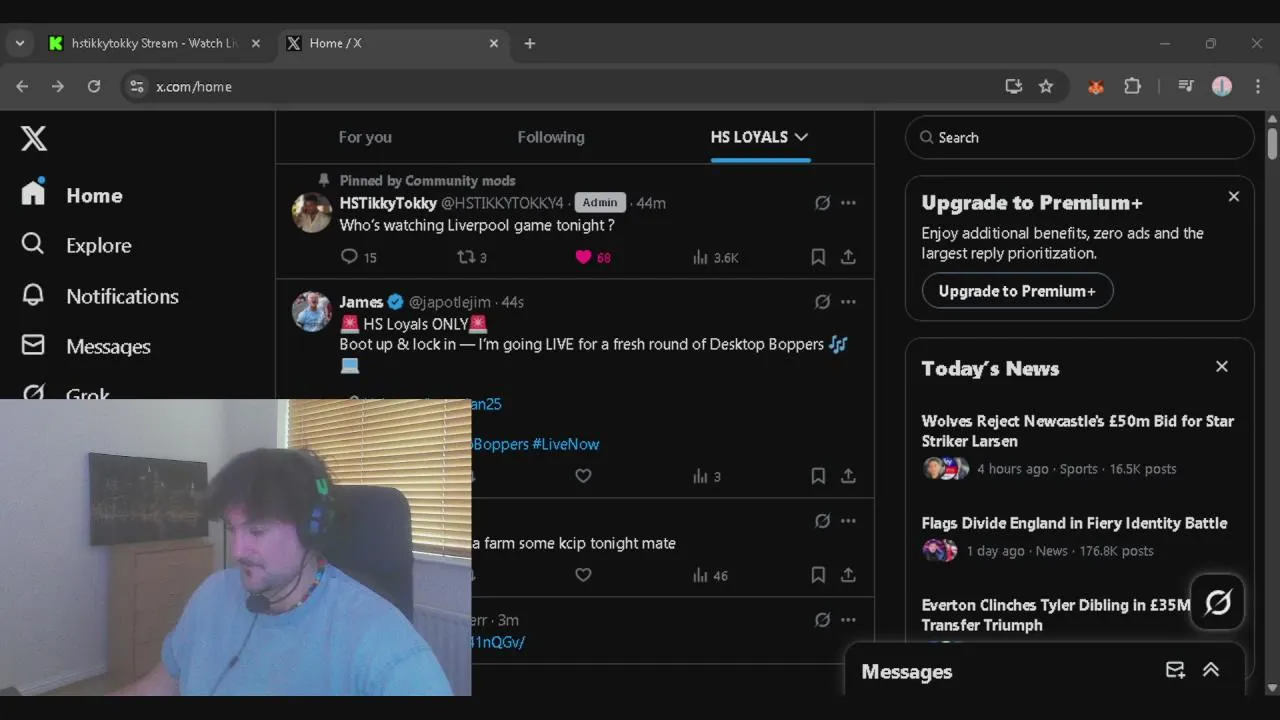The image size is (1280, 720).
Task: Switch to the hstikkytokky Stream browser tab
Action: click(x=155, y=44)
